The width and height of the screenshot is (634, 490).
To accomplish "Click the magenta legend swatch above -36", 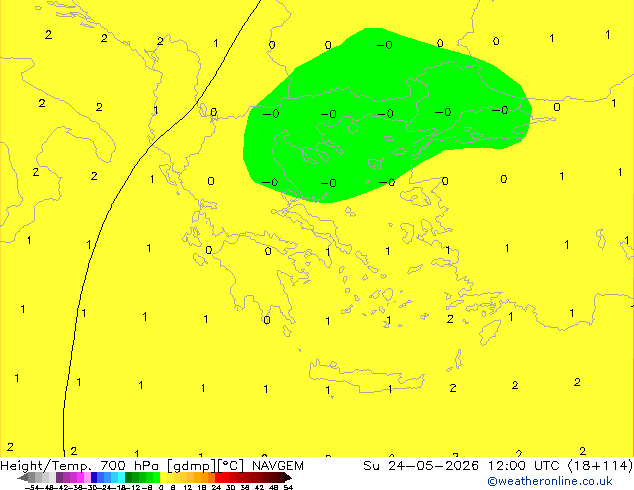I will [80, 477].
